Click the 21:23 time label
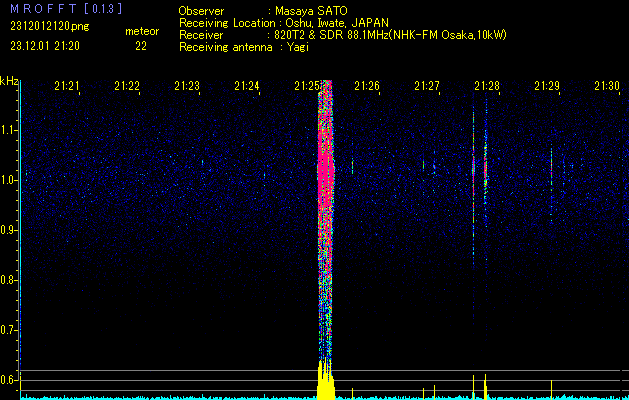 (187, 87)
